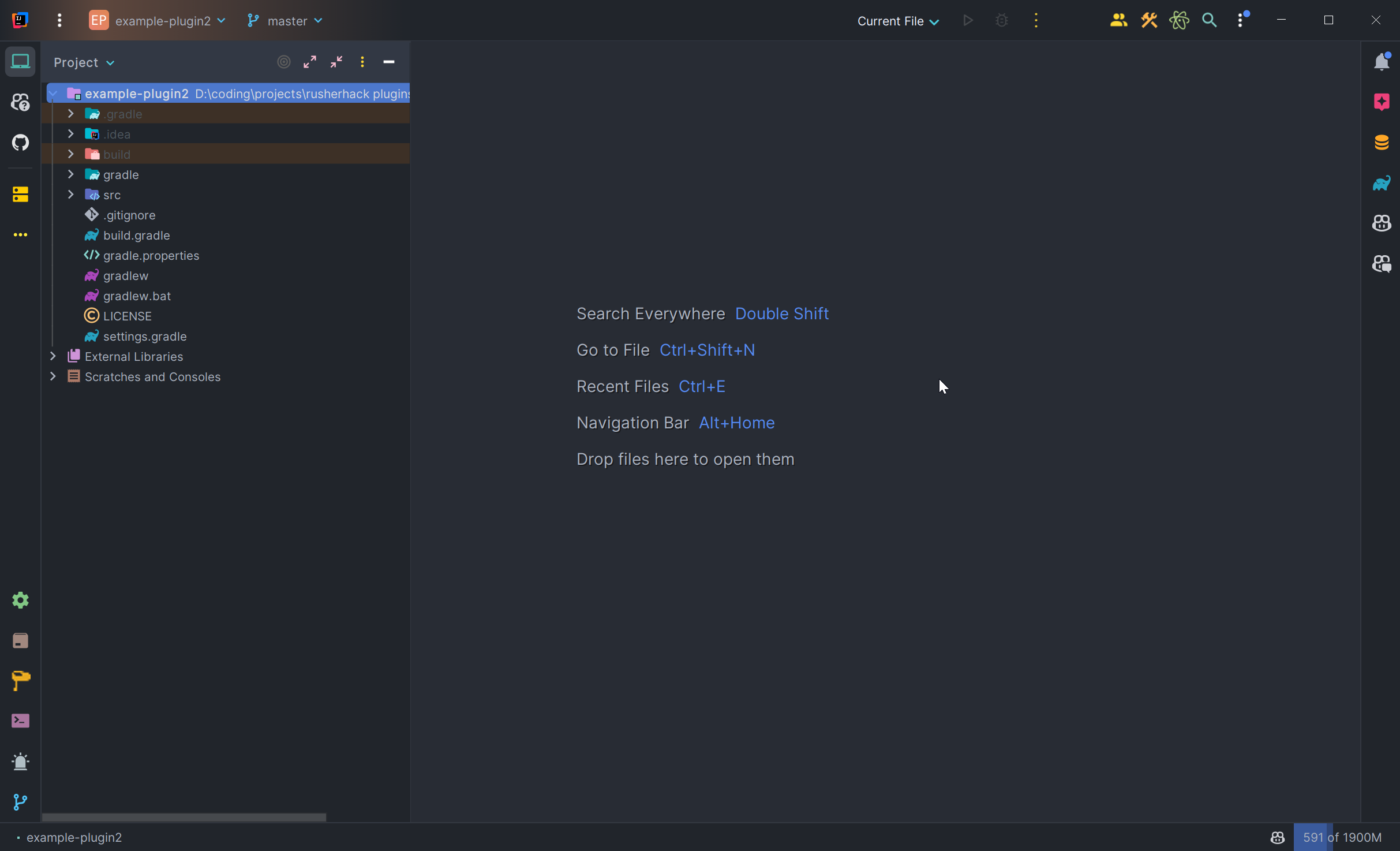Toggle the Project tool window button
Image resolution: width=1400 pixels, height=851 pixels.
coord(20,62)
